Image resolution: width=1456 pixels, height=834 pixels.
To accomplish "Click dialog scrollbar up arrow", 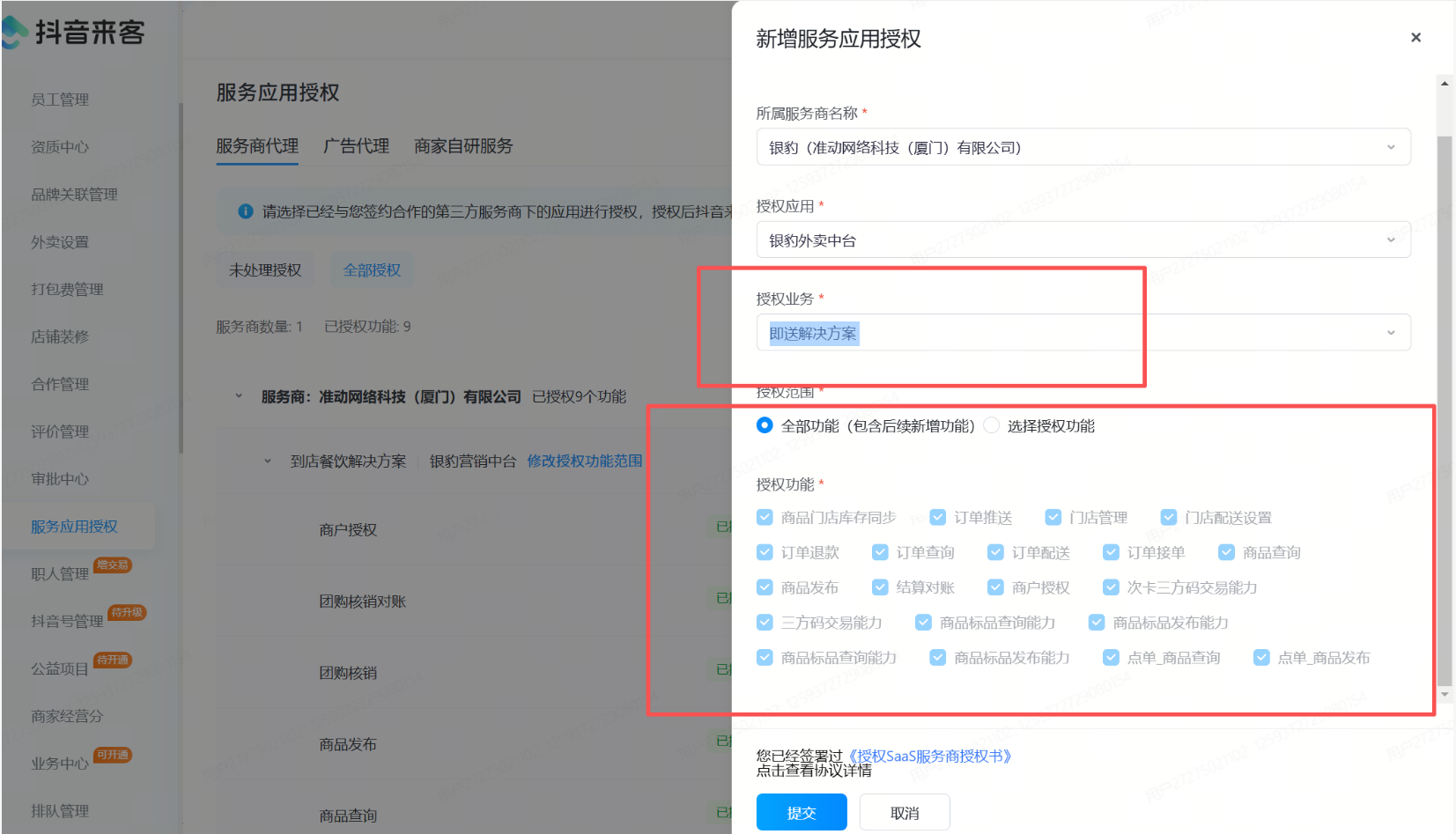I will point(1445,84).
